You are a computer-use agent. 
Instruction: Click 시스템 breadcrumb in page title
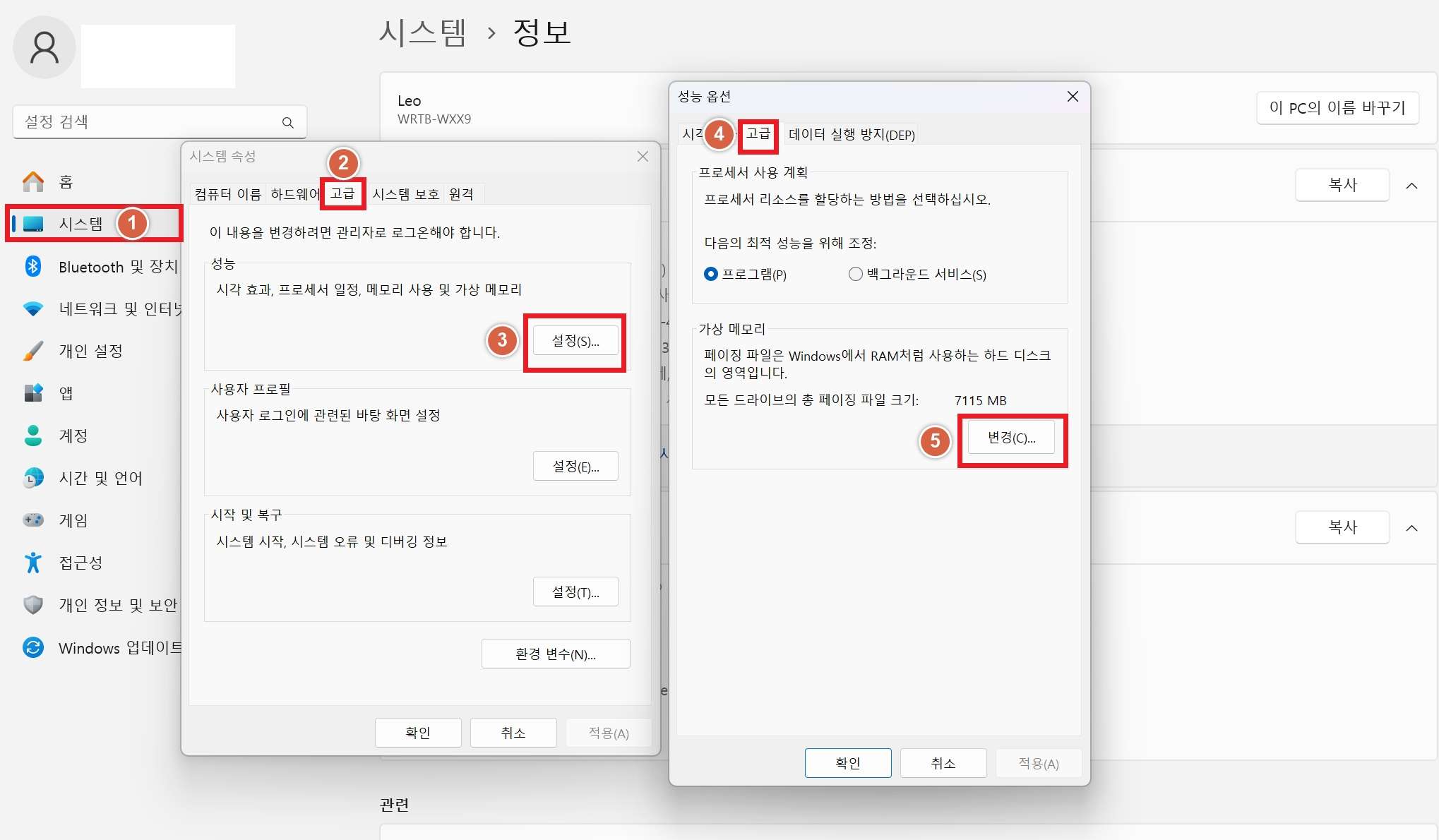[422, 33]
